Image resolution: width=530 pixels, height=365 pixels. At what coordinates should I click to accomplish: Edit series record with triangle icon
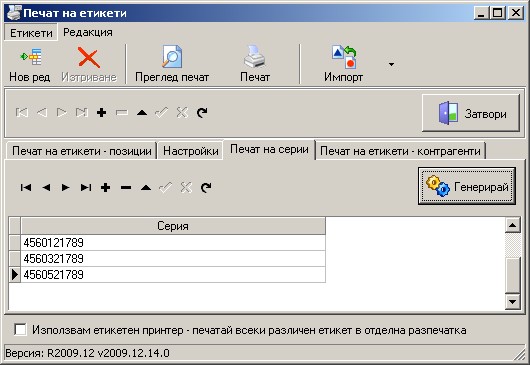pyautogui.click(x=146, y=187)
